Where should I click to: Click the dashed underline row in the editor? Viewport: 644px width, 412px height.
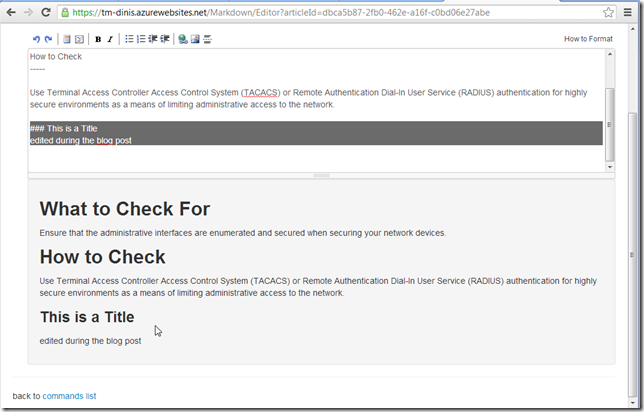37,69
